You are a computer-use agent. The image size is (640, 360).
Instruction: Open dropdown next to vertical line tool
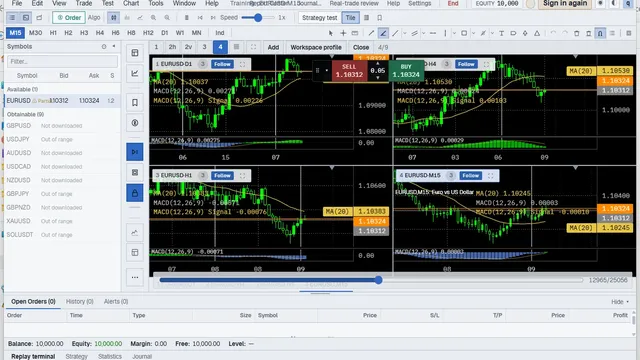click(454, 33)
